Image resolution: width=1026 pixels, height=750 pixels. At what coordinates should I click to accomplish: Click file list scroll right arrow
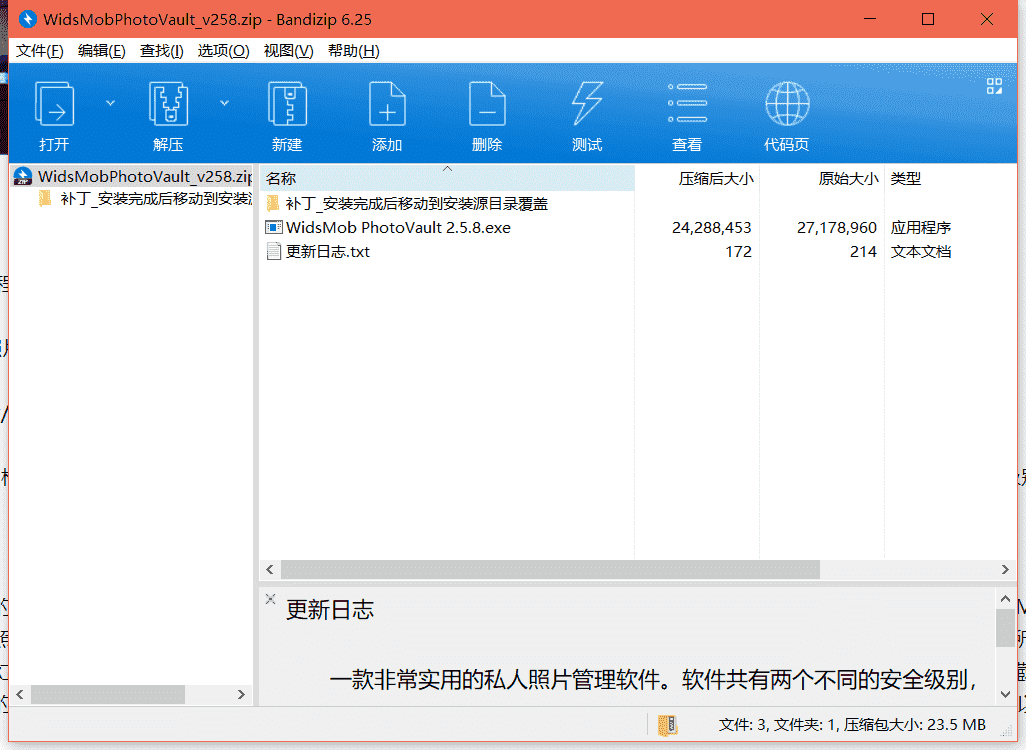click(x=1005, y=570)
